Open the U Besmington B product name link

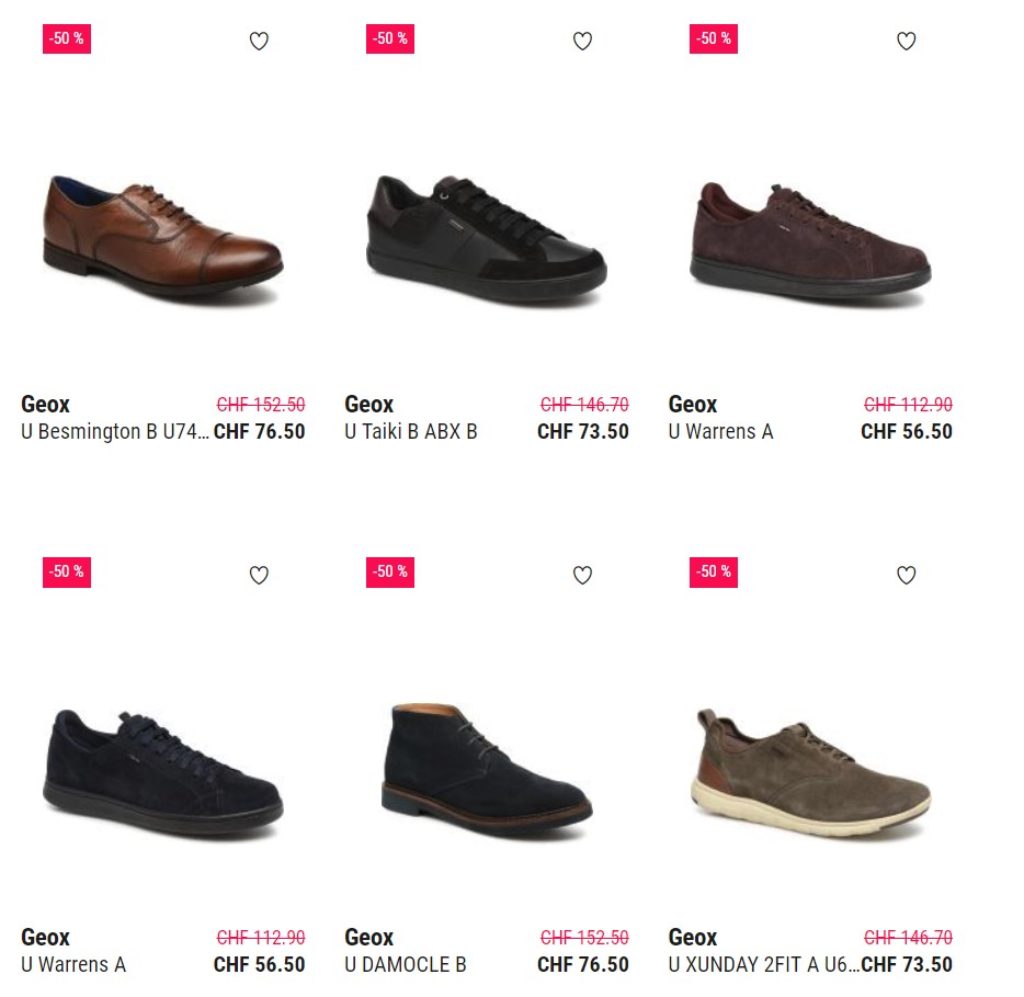(115, 432)
